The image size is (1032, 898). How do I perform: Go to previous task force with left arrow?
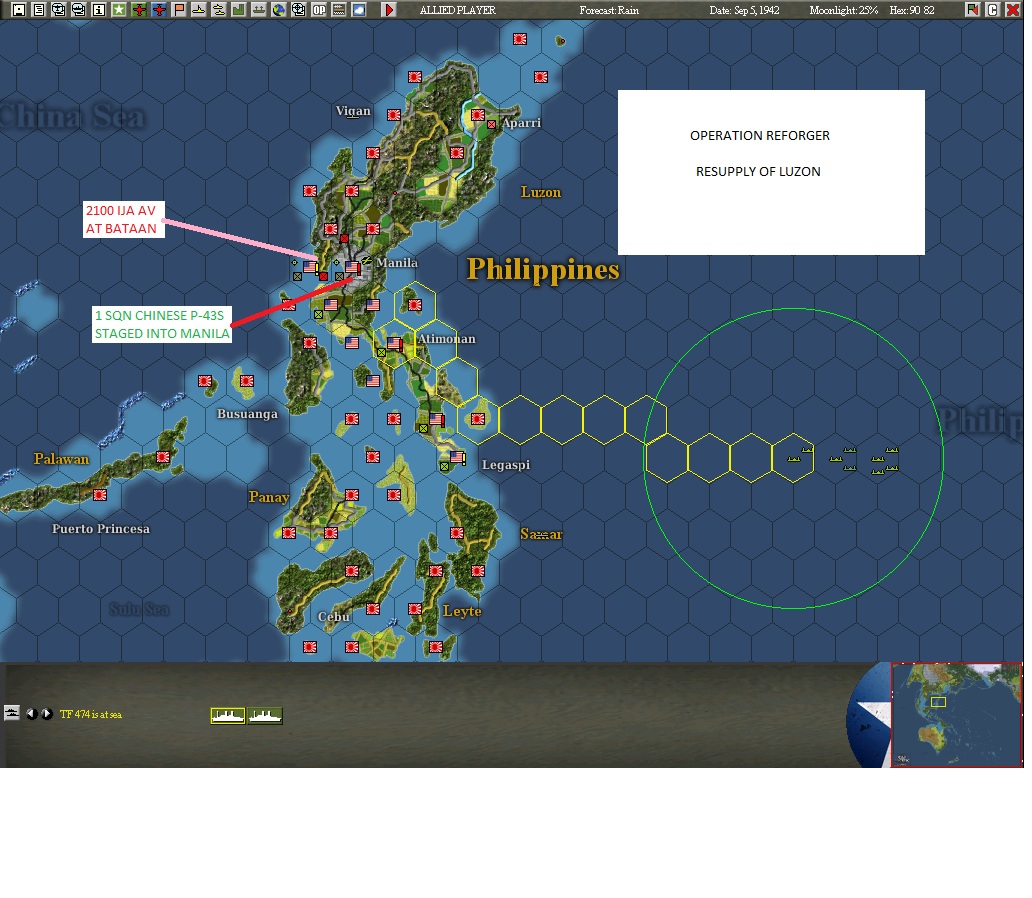pyautogui.click(x=31, y=714)
